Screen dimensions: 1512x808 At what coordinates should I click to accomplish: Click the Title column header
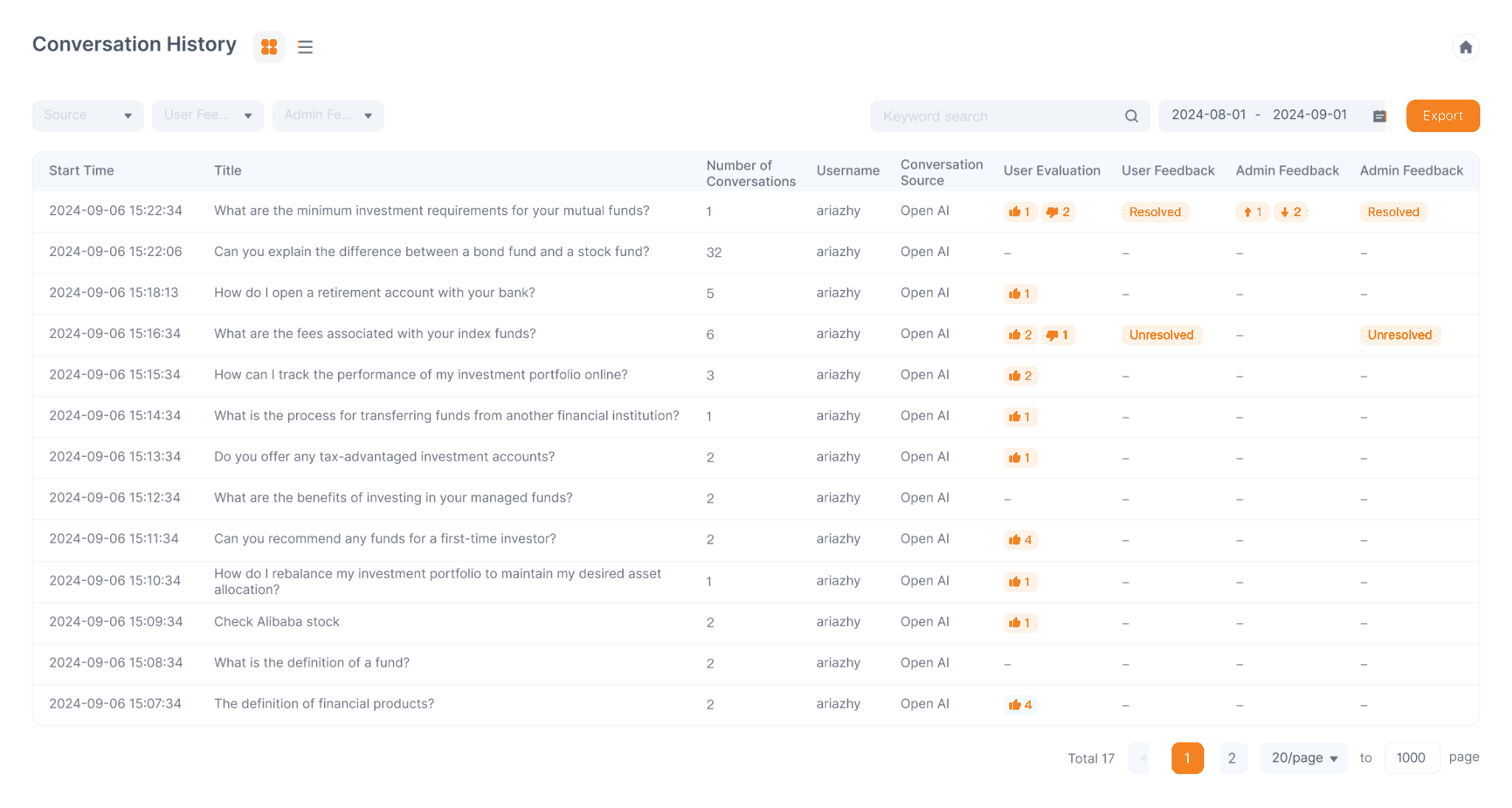click(227, 171)
